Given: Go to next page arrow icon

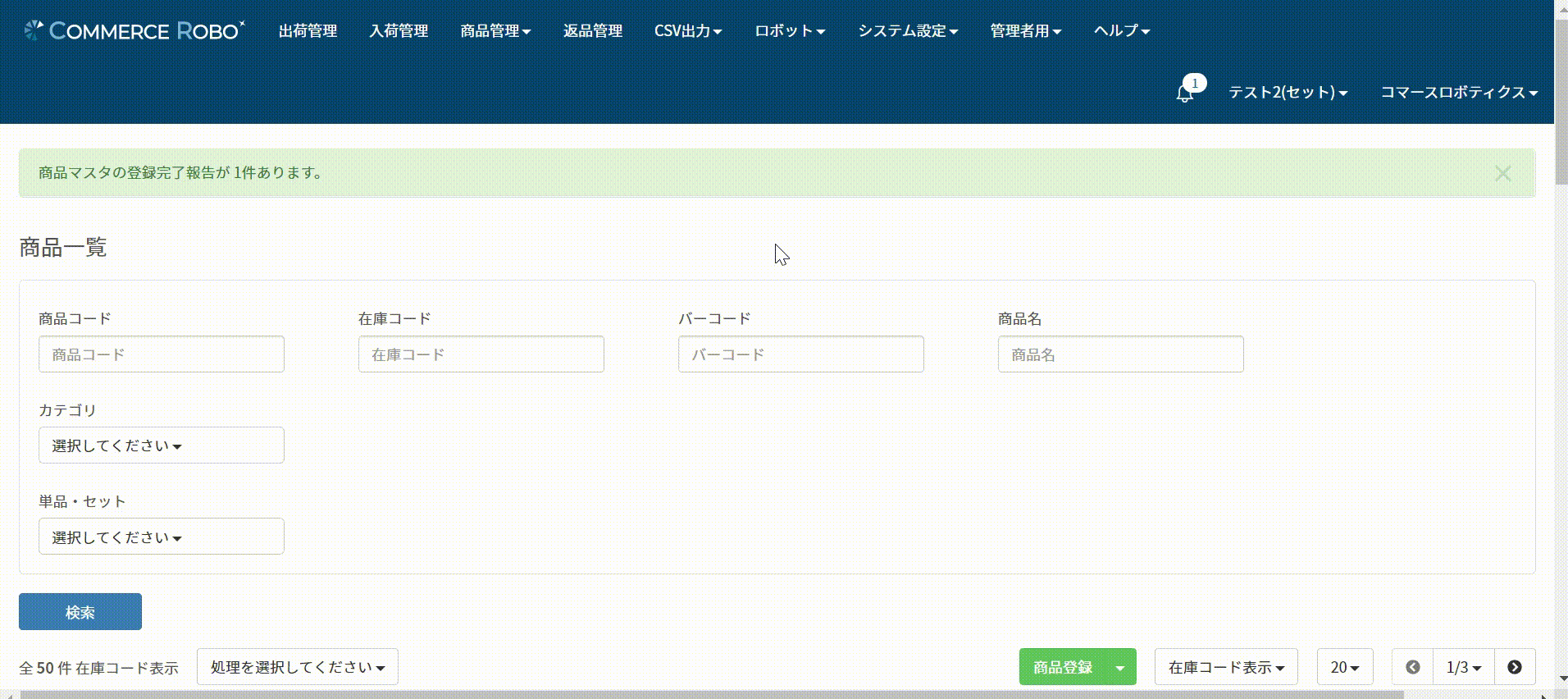Looking at the screenshot, I should click(1515, 667).
